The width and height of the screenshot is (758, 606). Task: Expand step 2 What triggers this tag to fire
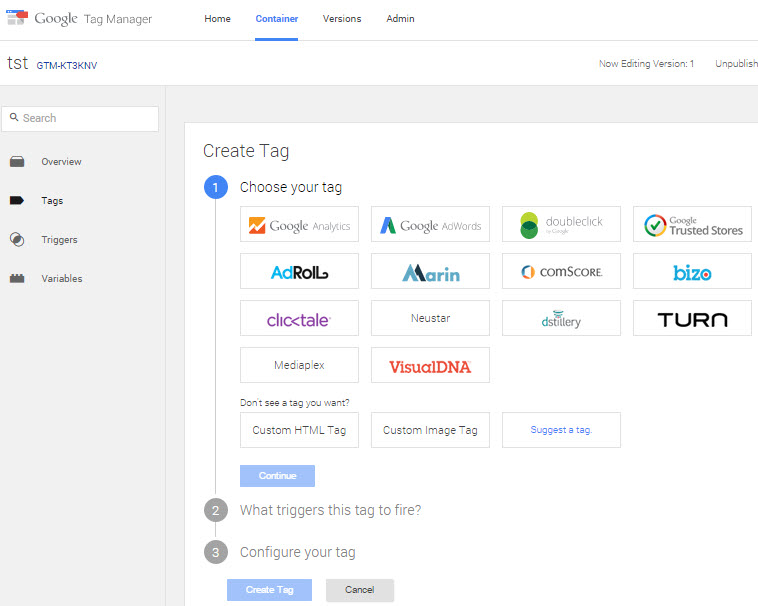(331, 510)
